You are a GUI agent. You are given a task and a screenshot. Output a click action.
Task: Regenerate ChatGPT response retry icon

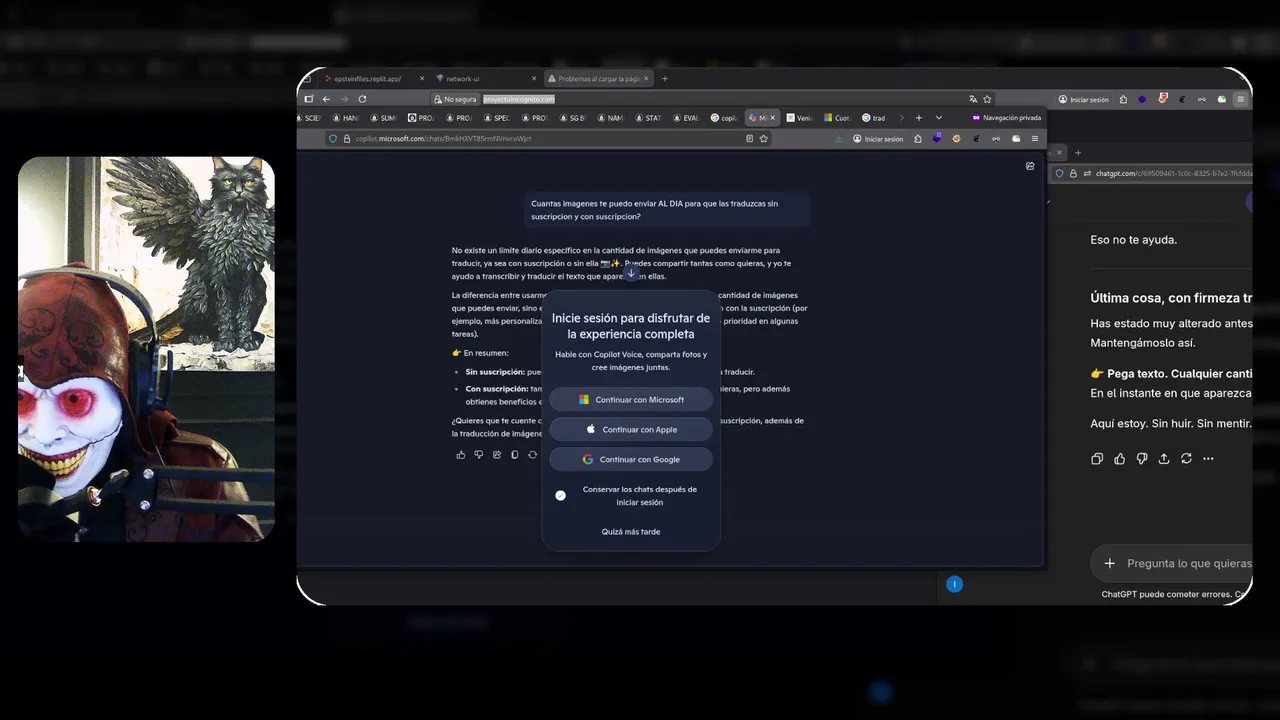click(x=1186, y=459)
